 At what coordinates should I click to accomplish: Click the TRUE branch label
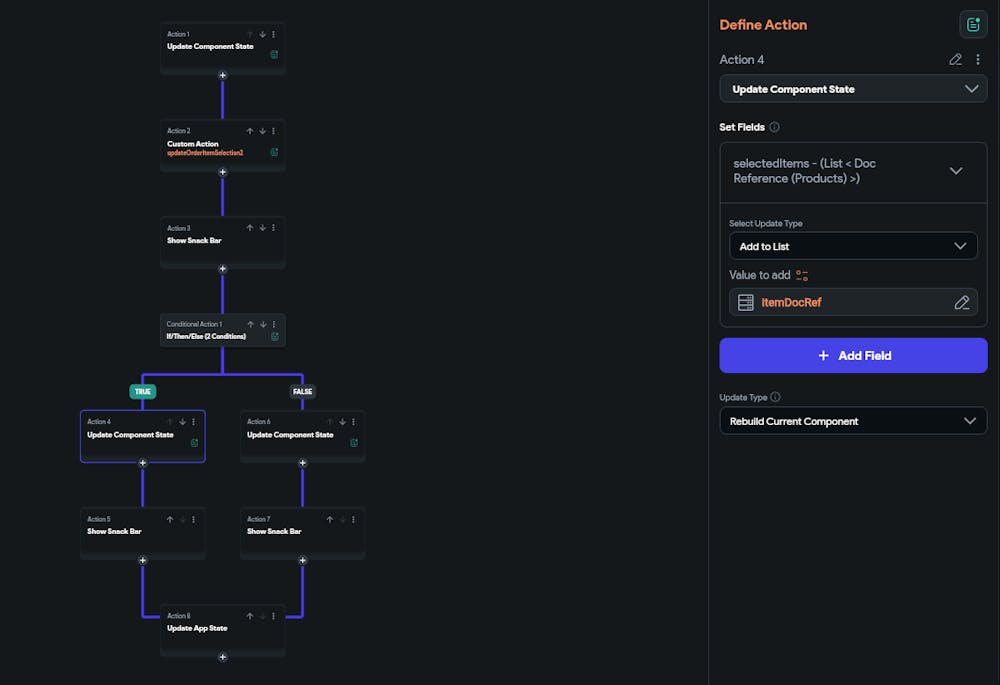[x=143, y=391]
